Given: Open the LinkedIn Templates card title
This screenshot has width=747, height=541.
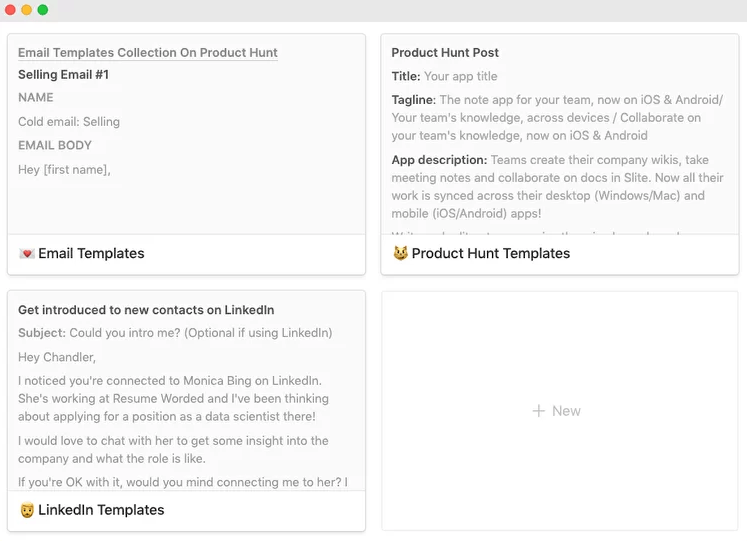Looking at the screenshot, I should tap(101, 510).
